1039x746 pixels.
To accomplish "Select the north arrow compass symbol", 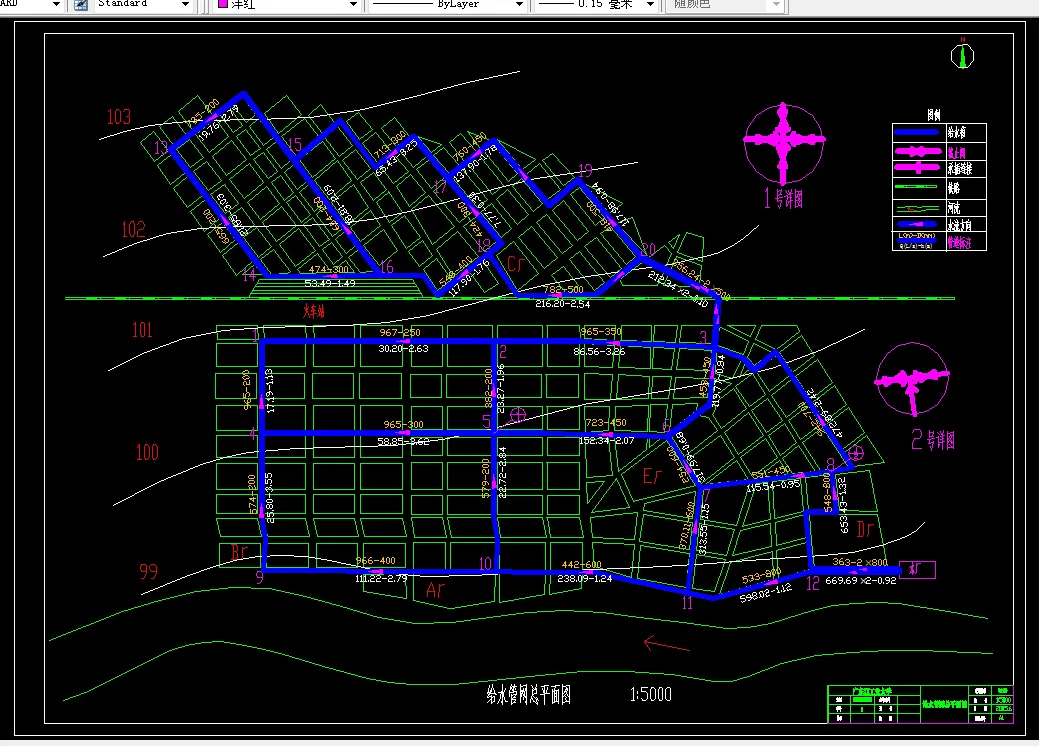I will coord(962,54).
